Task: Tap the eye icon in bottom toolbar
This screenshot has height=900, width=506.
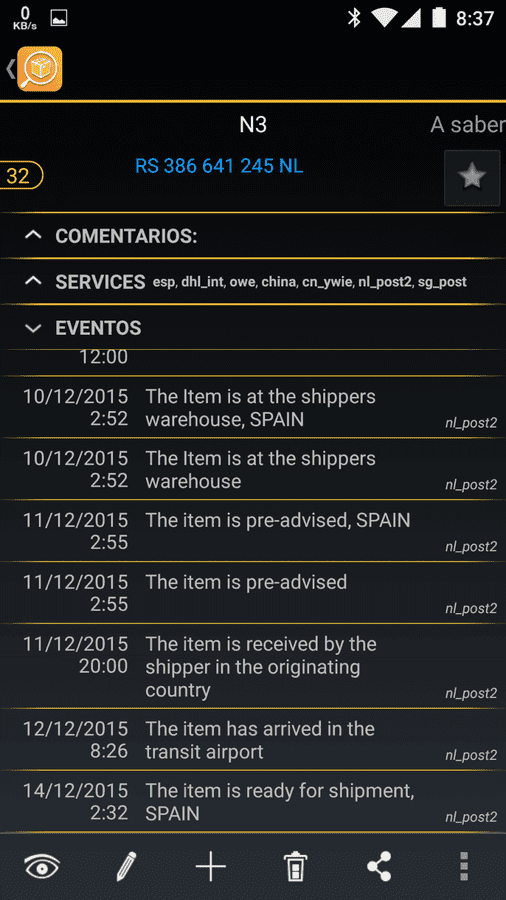Action: click(x=42, y=866)
